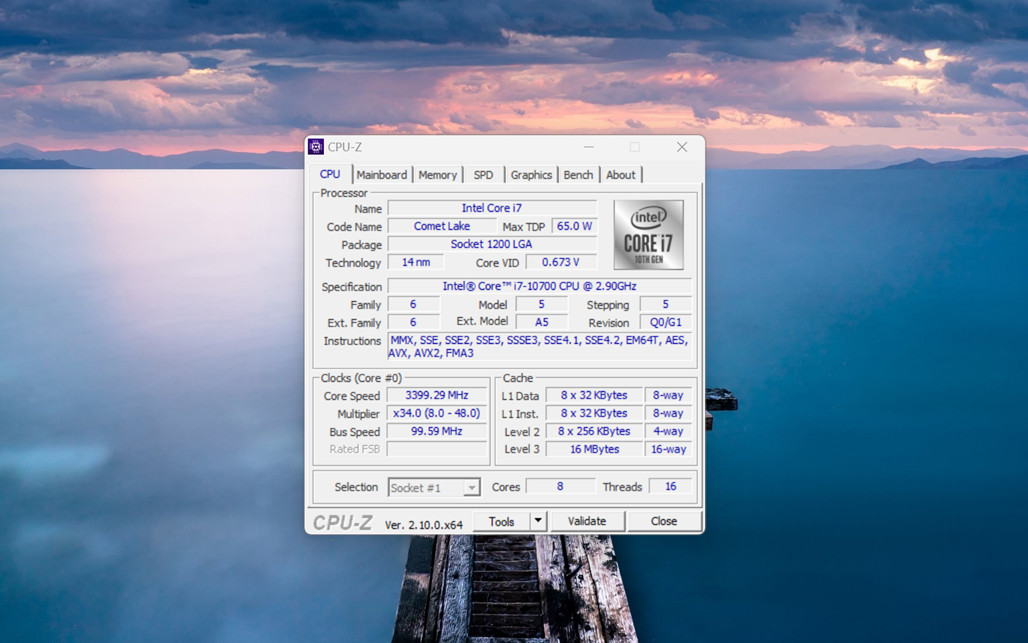
Task: Click the Code Name value Comet Lake
Action: point(442,226)
